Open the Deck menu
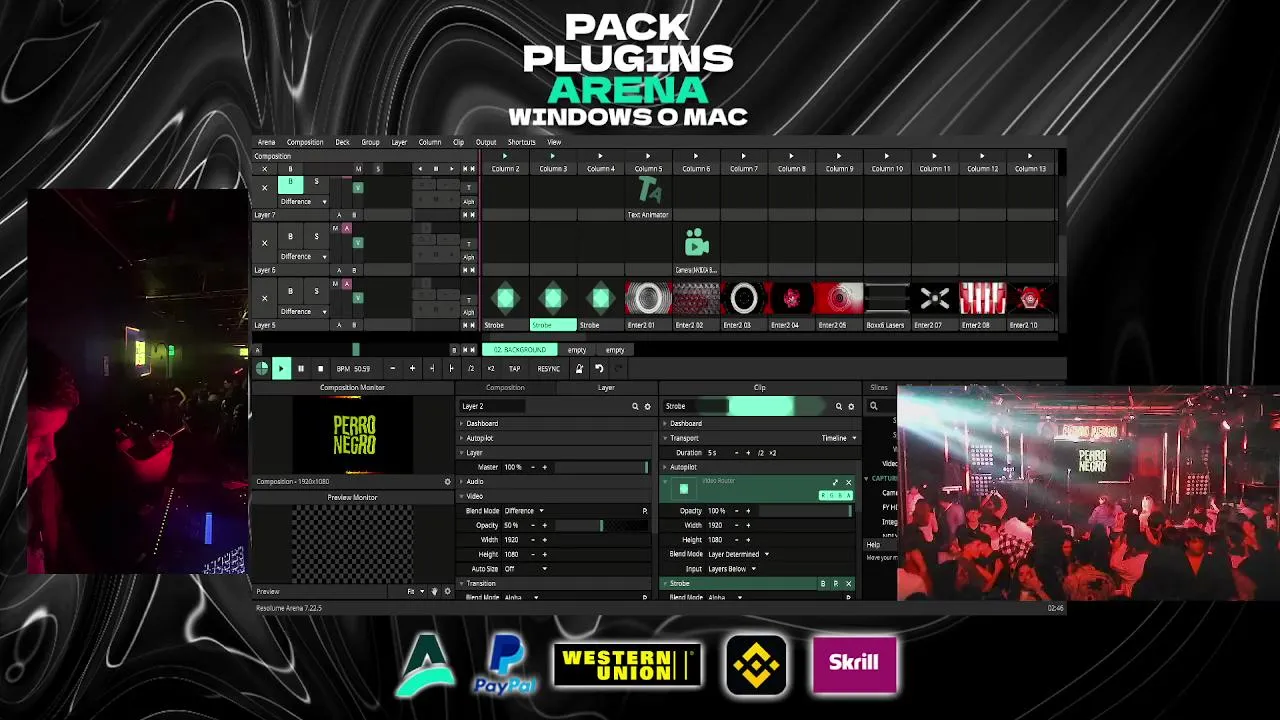Viewport: 1280px width, 720px height. pos(342,142)
